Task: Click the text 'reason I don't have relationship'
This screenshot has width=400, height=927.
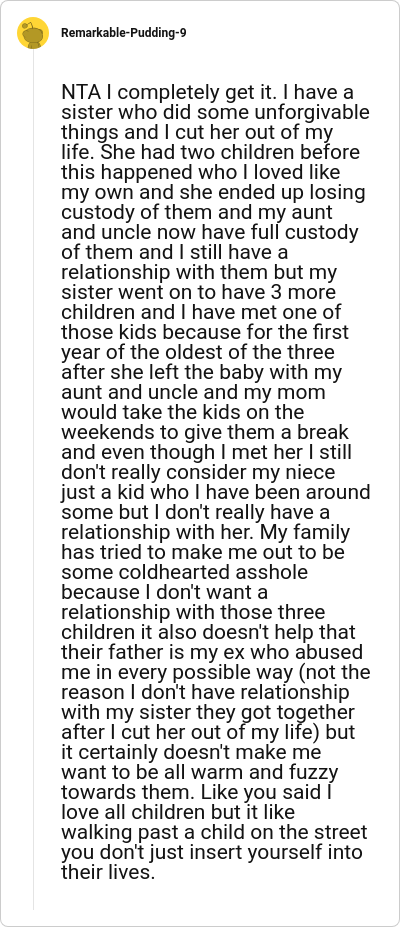Action: coord(205,692)
